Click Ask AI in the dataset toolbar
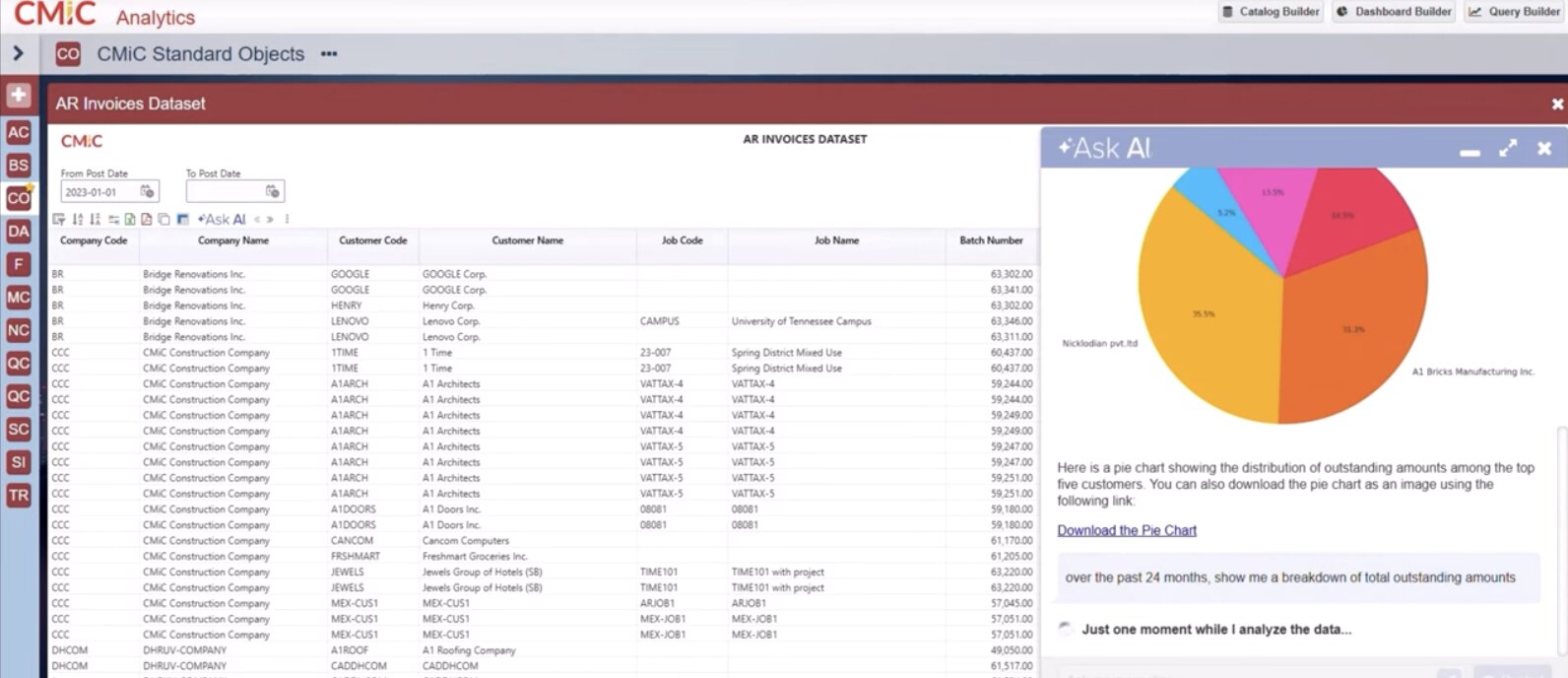The width and height of the screenshot is (1568, 678). tap(222, 219)
